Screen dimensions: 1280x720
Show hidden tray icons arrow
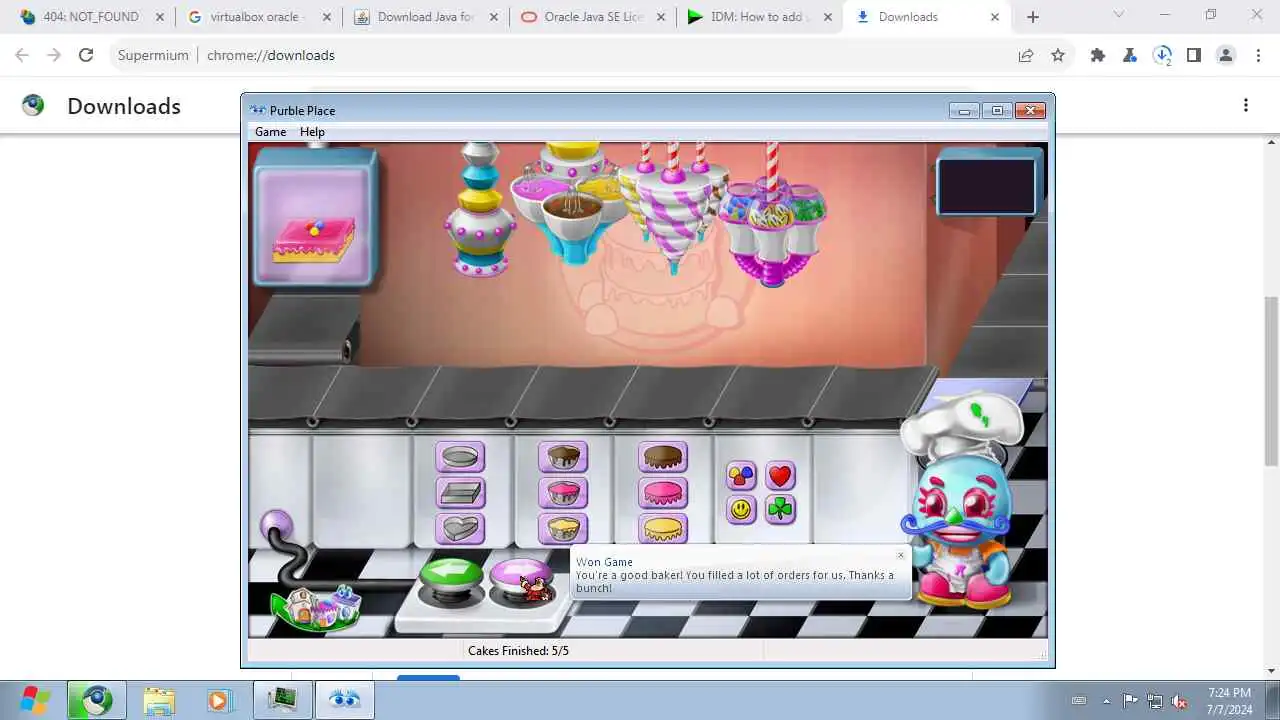click(1106, 700)
